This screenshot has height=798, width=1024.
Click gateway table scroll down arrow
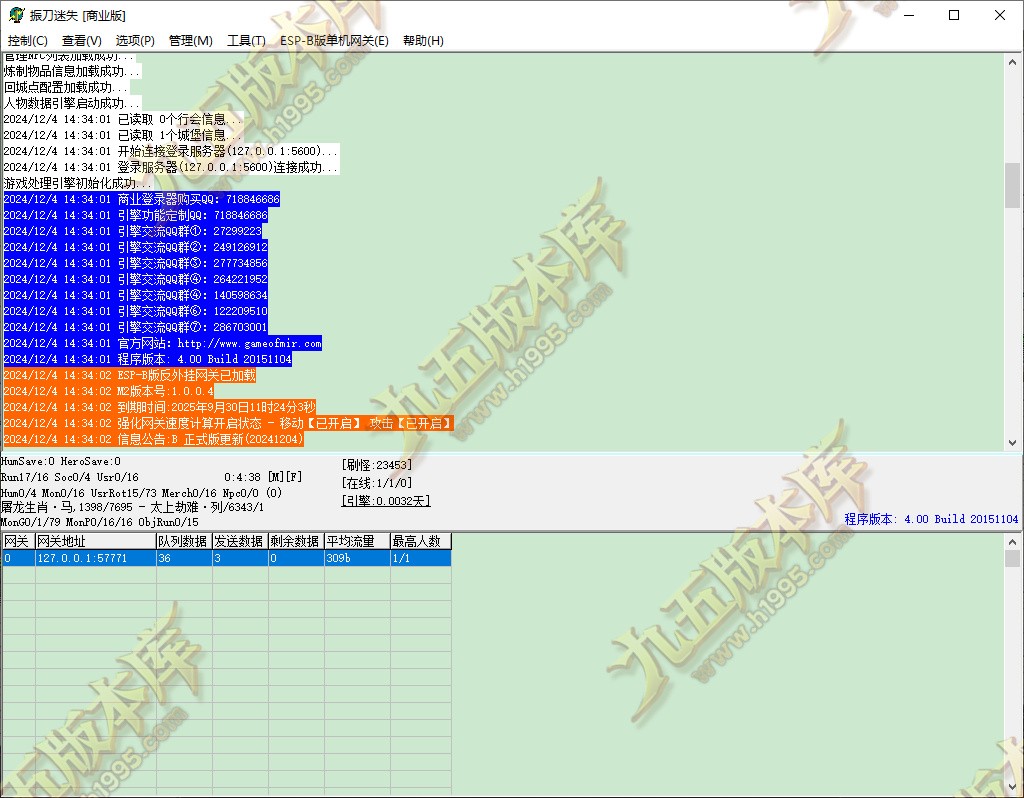pyautogui.click(x=1012, y=787)
